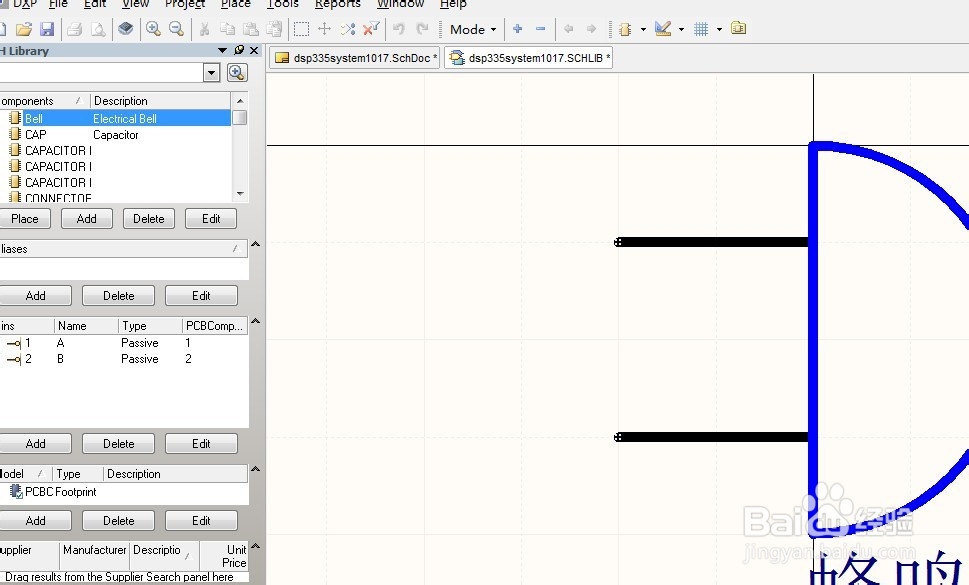Click the Deselect All icon

[348, 29]
